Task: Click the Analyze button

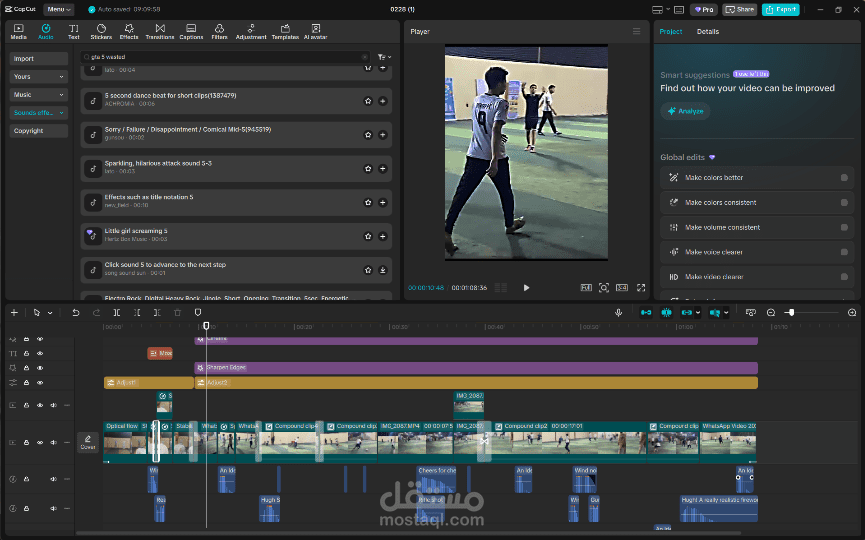Action: pos(686,111)
